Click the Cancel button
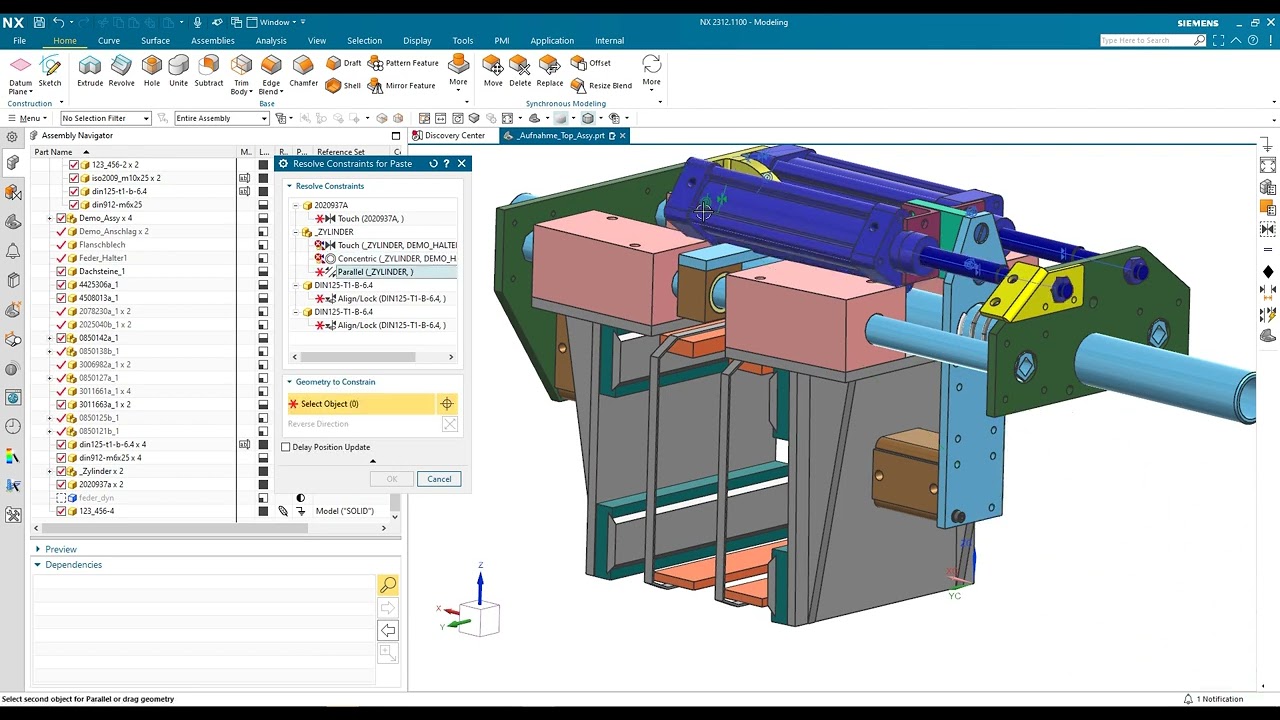This screenshot has height=720, width=1280. coord(439,479)
